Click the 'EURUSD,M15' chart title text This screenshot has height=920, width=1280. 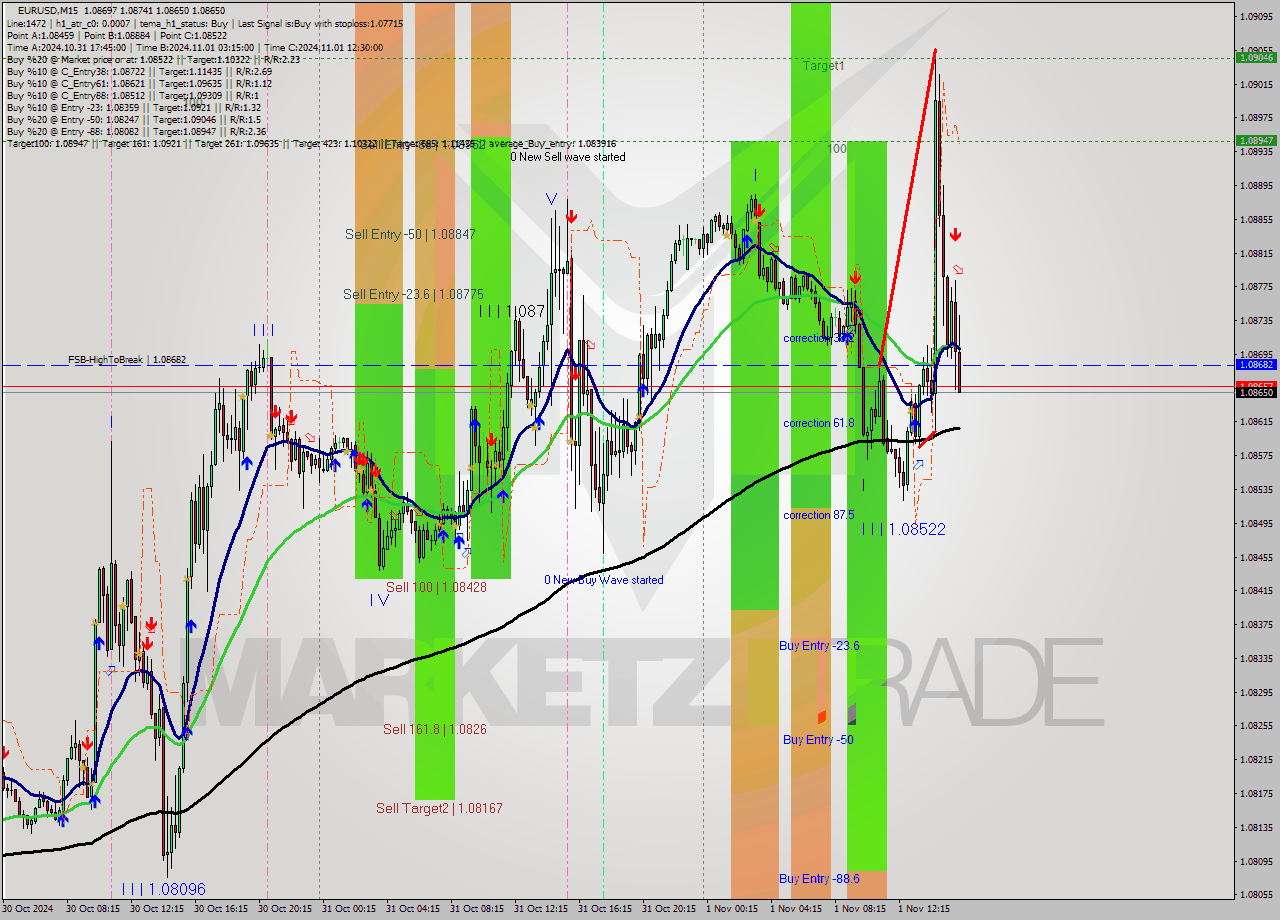(49, 9)
